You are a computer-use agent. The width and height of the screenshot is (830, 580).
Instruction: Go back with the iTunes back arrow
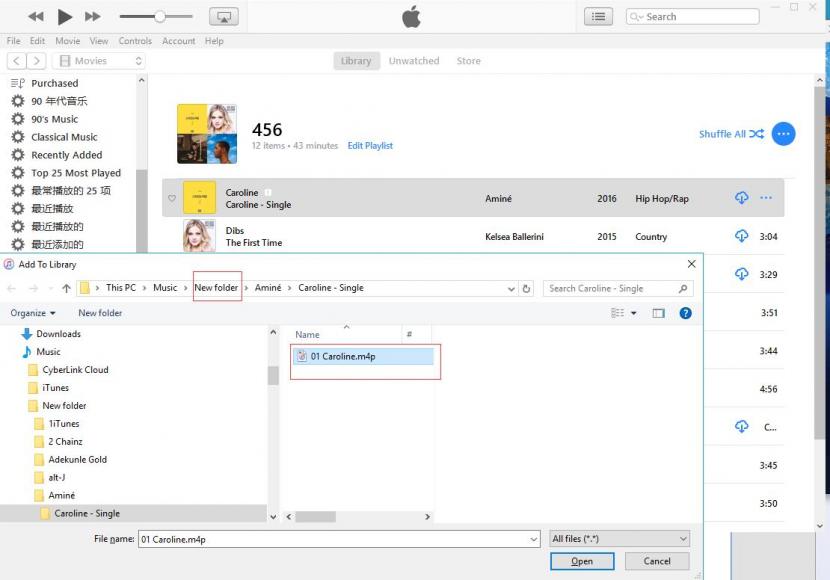[x=17, y=61]
